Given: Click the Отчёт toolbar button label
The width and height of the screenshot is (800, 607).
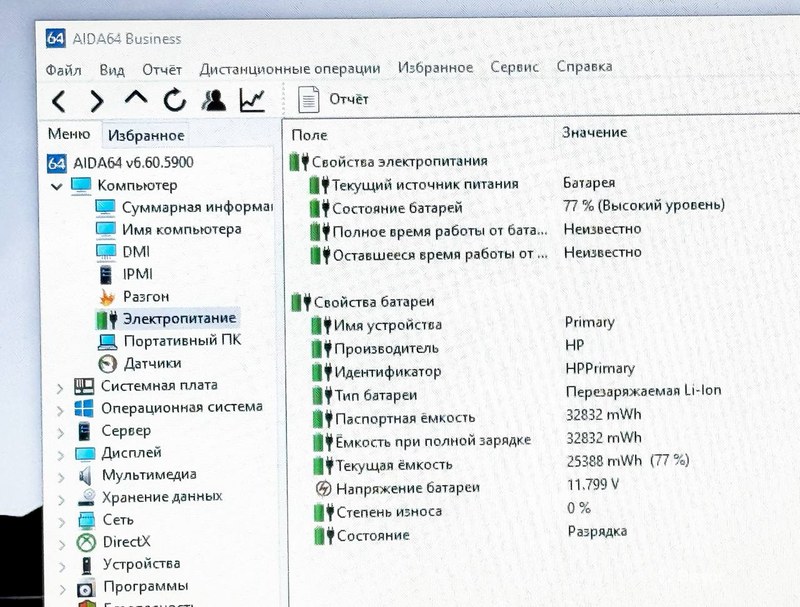Looking at the screenshot, I should pos(348,99).
